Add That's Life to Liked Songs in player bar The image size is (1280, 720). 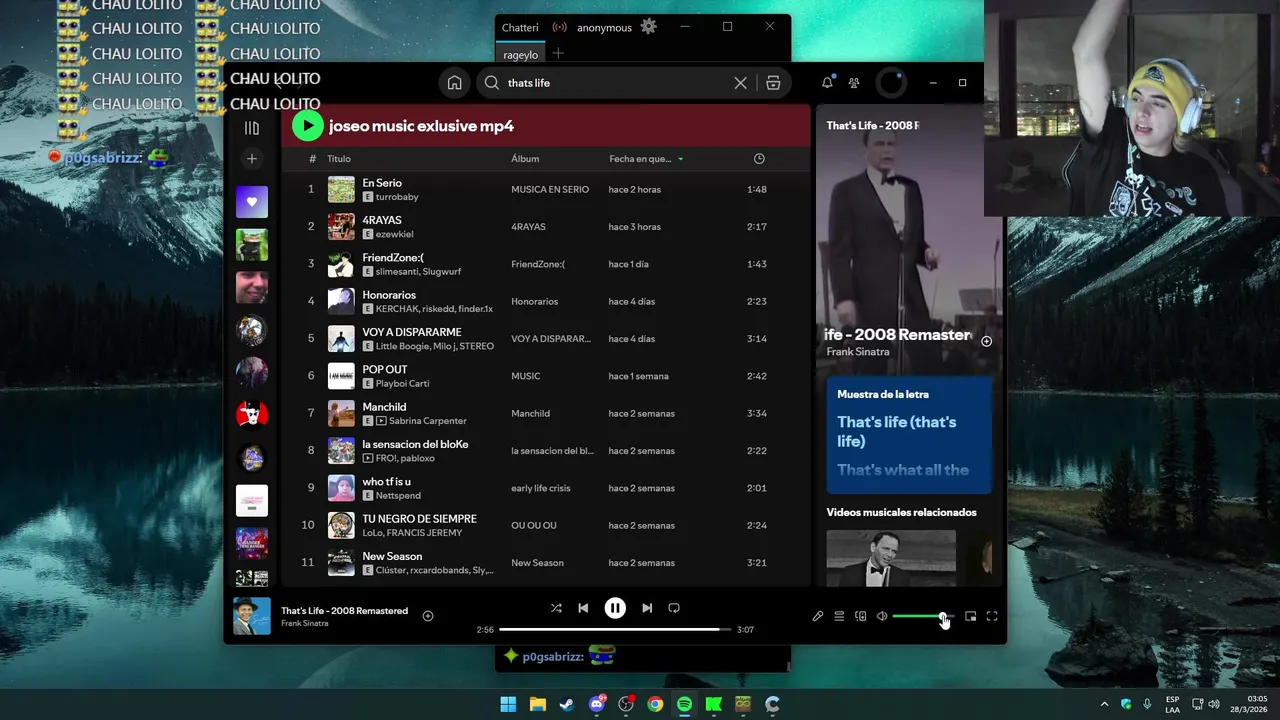click(x=428, y=616)
